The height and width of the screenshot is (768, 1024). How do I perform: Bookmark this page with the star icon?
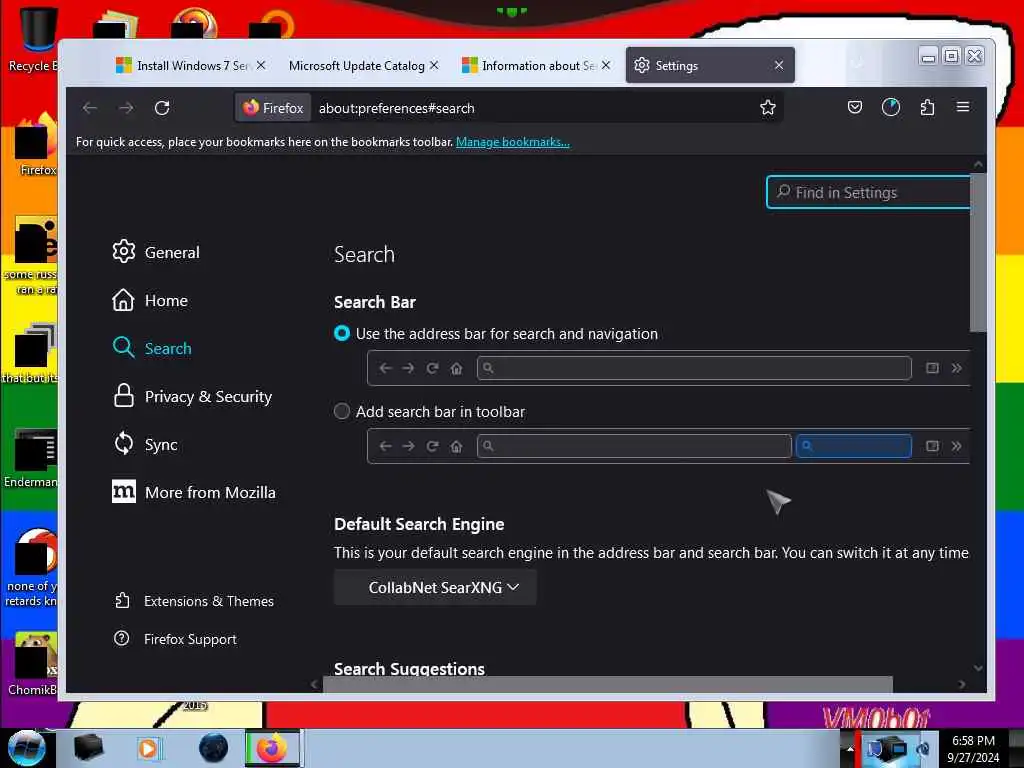point(767,108)
